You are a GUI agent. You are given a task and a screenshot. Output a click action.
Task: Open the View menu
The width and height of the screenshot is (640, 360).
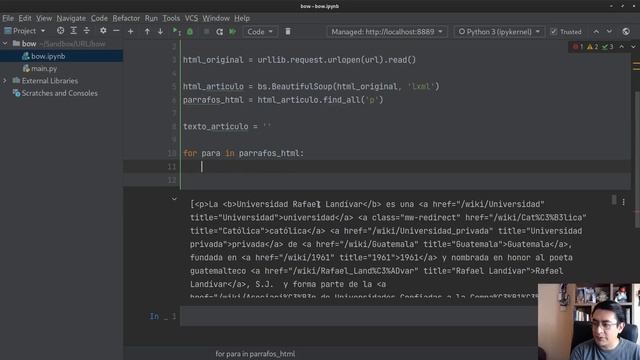click(x=44, y=18)
